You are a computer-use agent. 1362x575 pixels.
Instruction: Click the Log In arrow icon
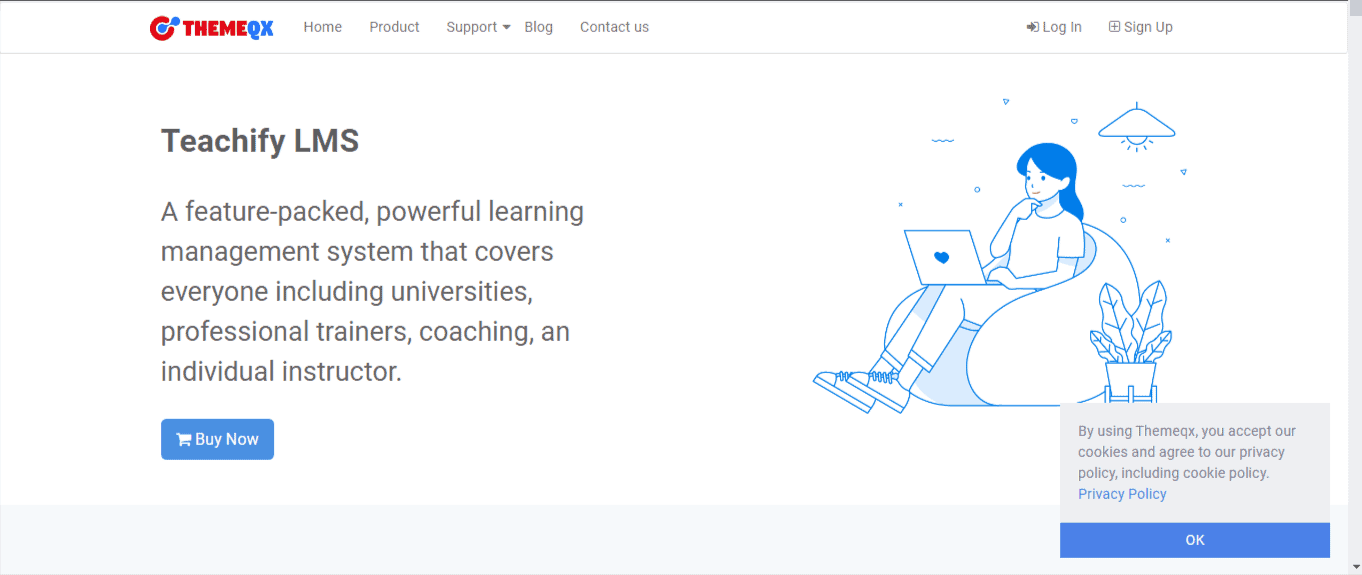tap(1032, 27)
